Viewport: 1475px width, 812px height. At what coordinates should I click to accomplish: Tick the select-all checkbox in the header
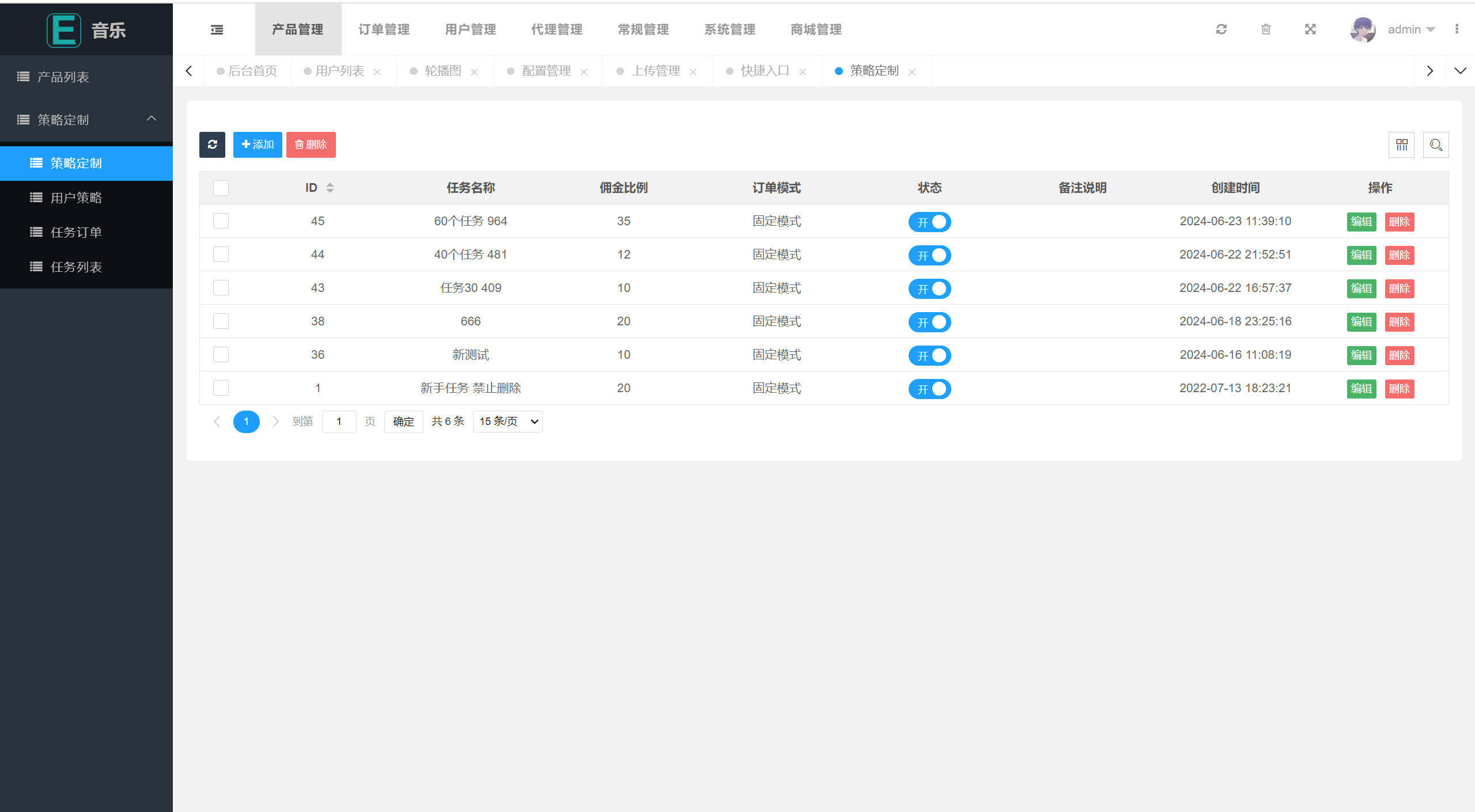[221, 188]
